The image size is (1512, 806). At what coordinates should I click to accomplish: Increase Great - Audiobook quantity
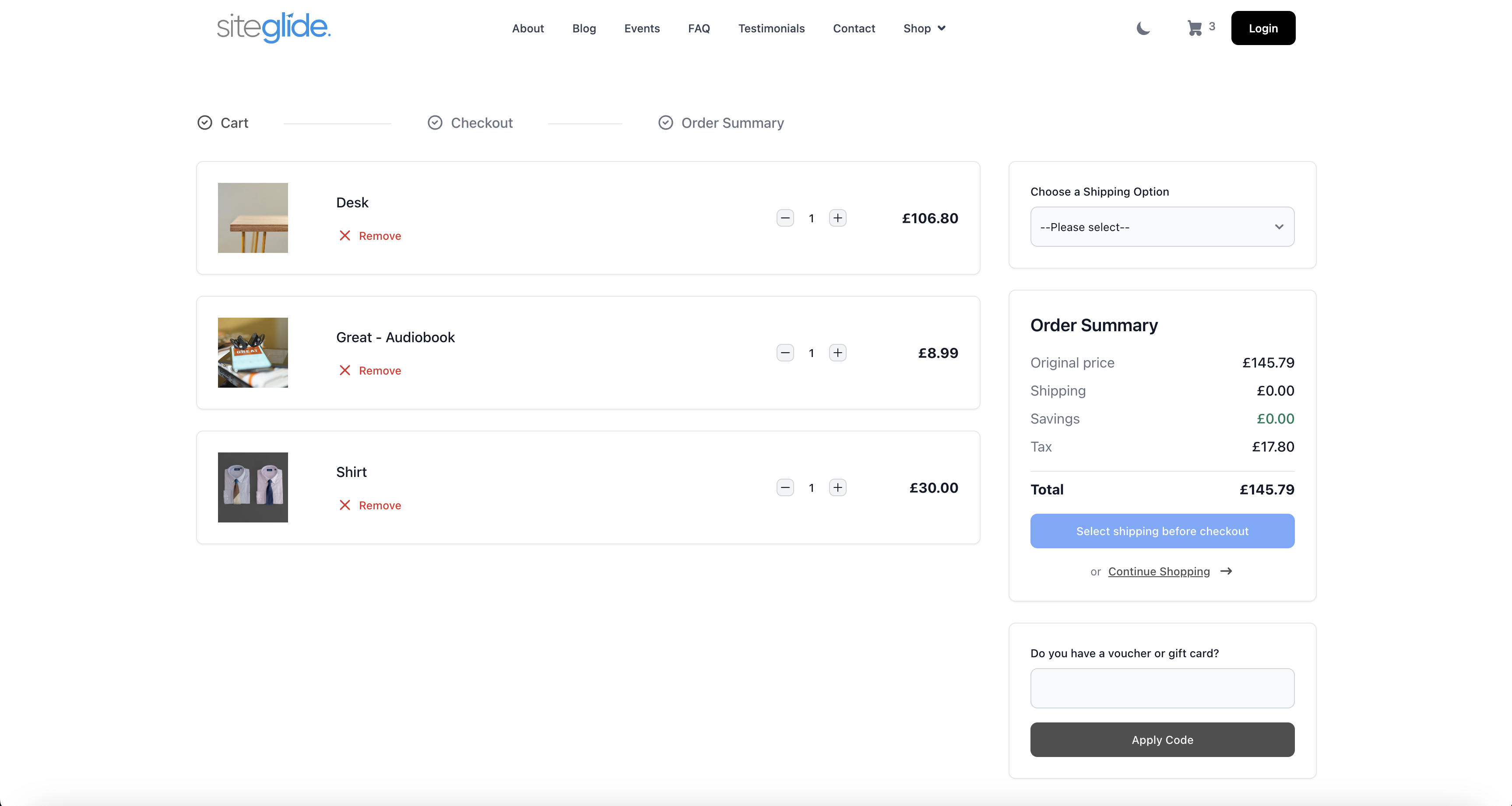click(837, 353)
